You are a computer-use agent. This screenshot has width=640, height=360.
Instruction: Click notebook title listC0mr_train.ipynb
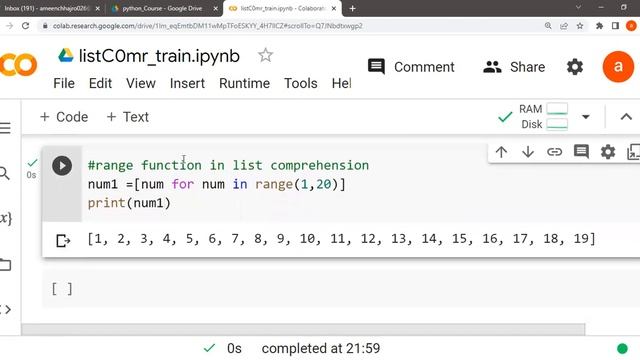[159, 56]
